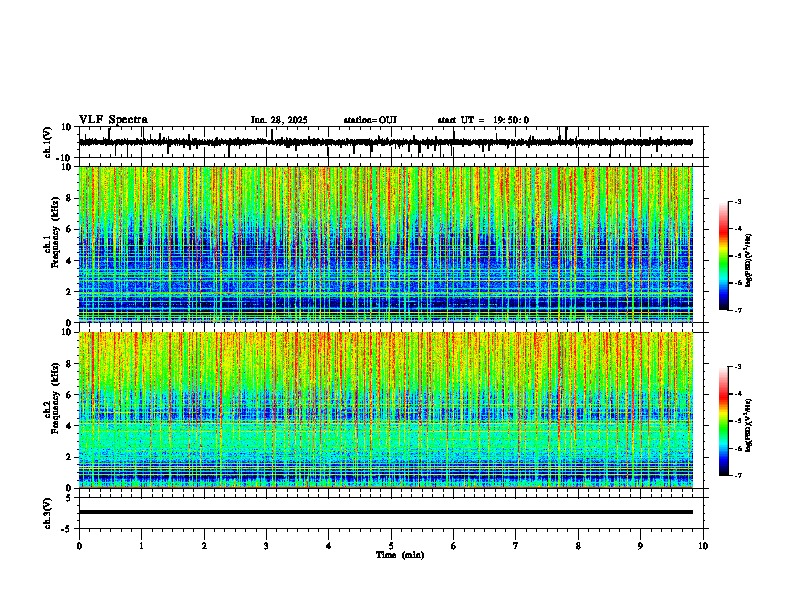This screenshot has height=612, width=792.
Task: Click the ch.3 flat voltage trace panel
Action: [393, 513]
